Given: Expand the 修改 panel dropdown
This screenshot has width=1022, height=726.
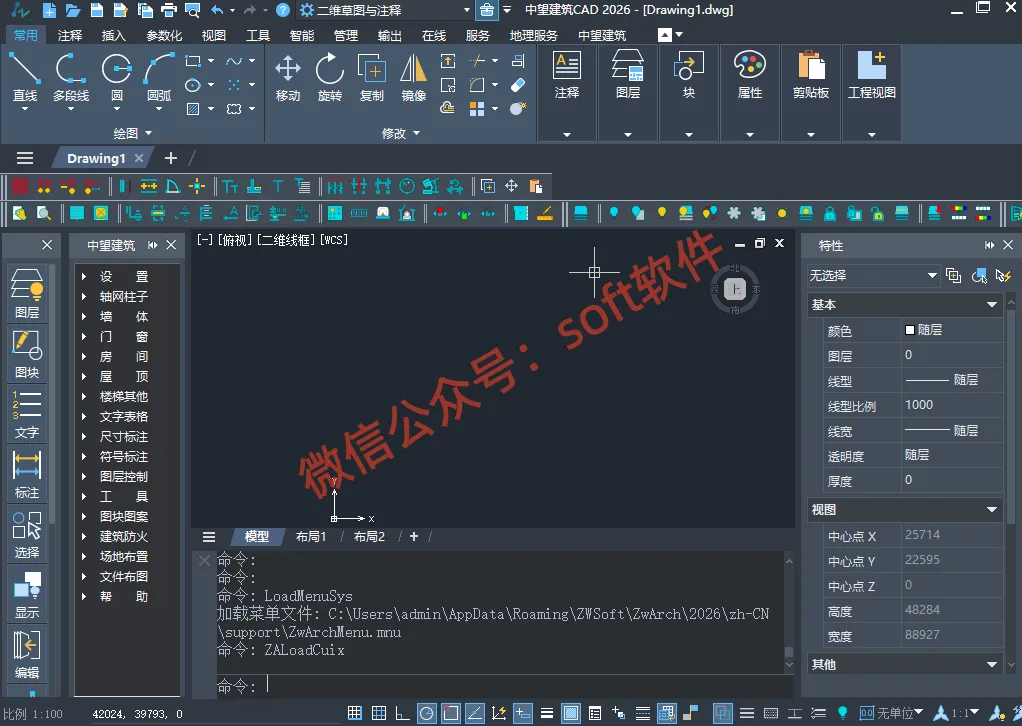Looking at the screenshot, I should 400,133.
